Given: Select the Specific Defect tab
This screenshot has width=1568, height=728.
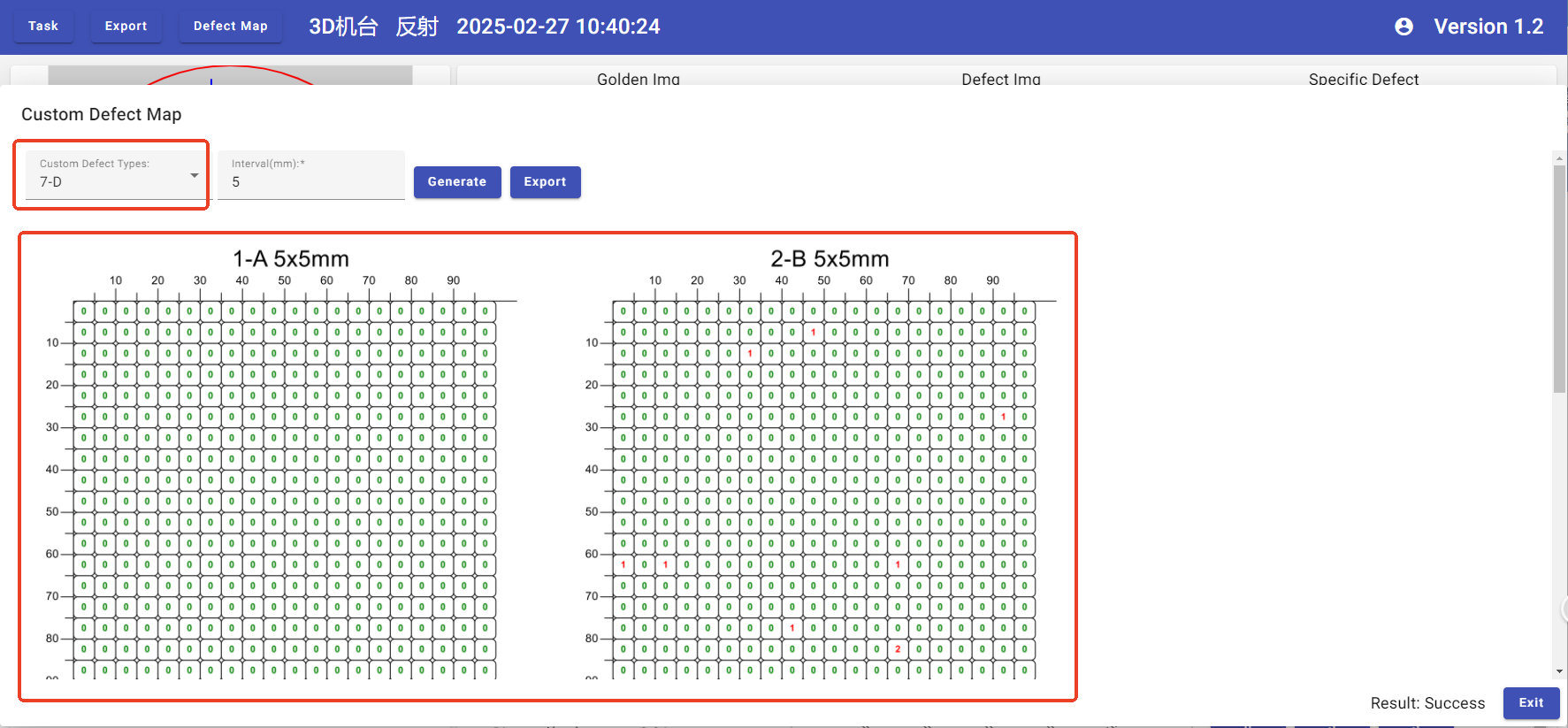Looking at the screenshot, I should pos(1363,79).
